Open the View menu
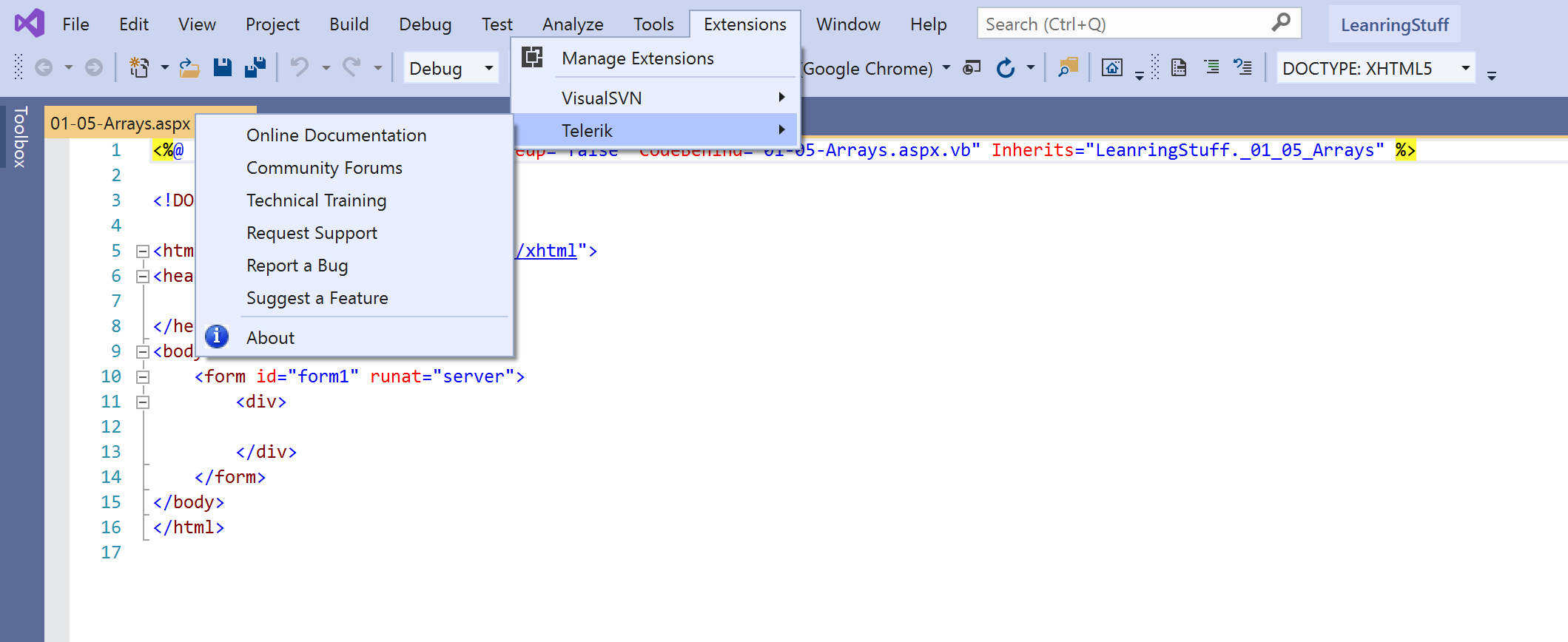1568x642 pixels. (197, 24)
